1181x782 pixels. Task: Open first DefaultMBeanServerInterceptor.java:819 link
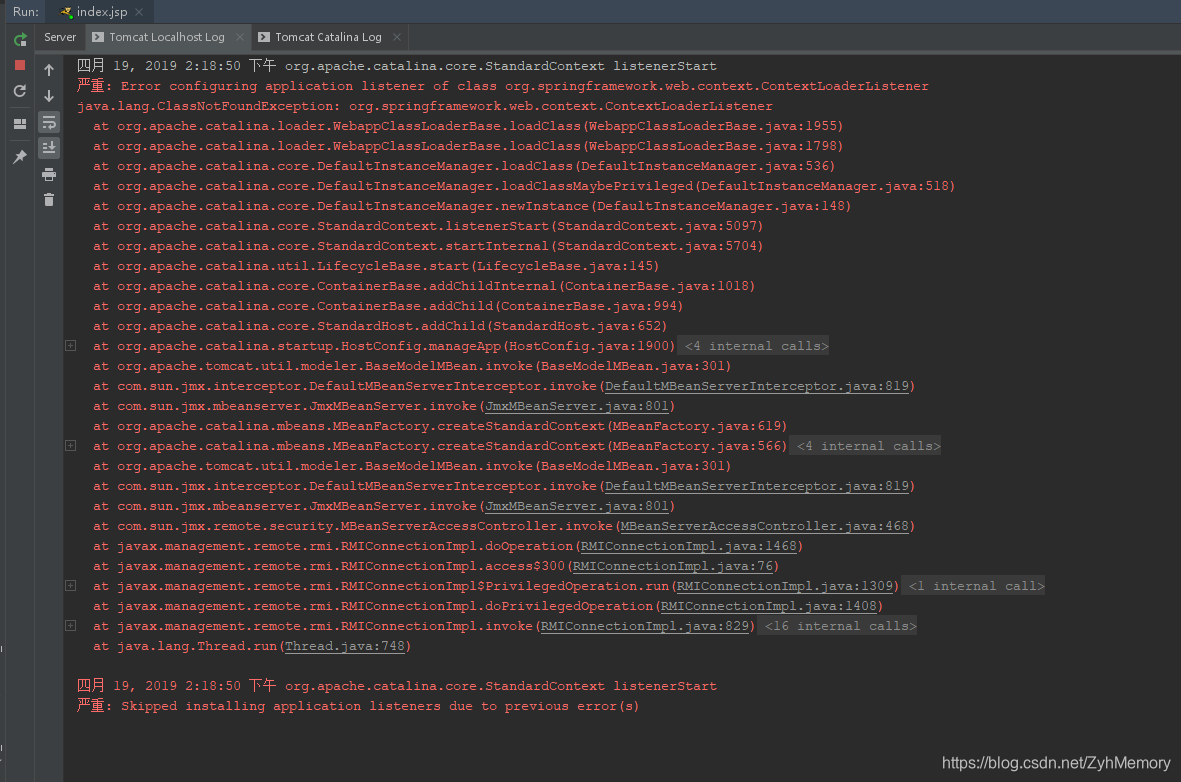pos(757,386)
